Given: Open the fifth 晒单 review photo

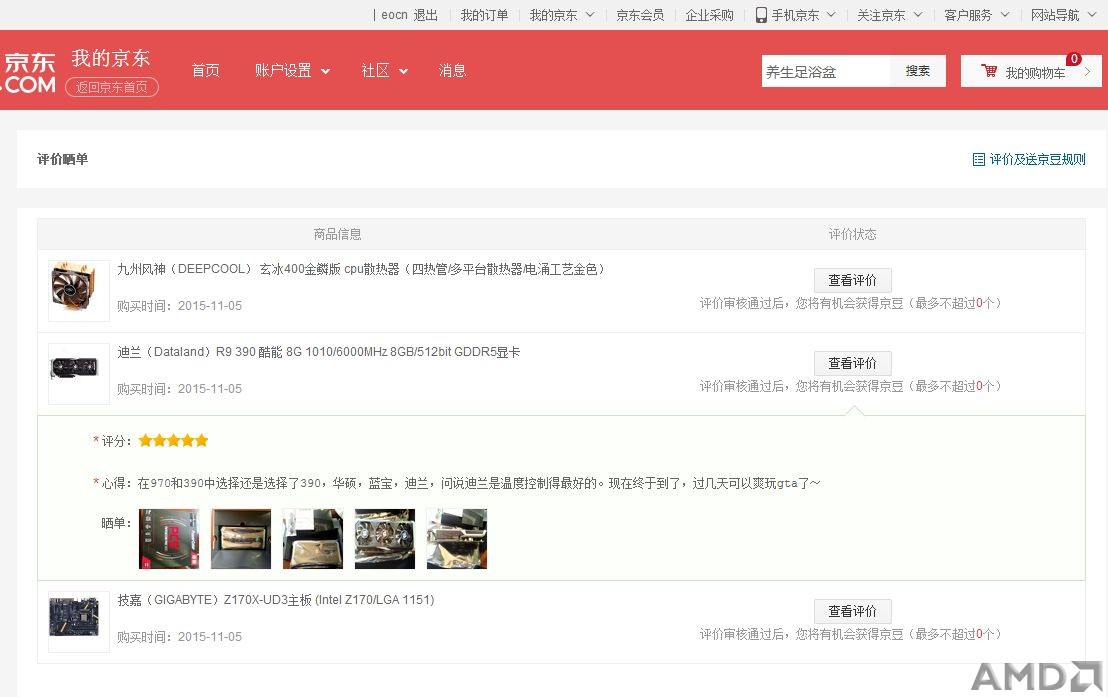Looking at the screenshot, I should pyautogui.click(x=457, y=539).
